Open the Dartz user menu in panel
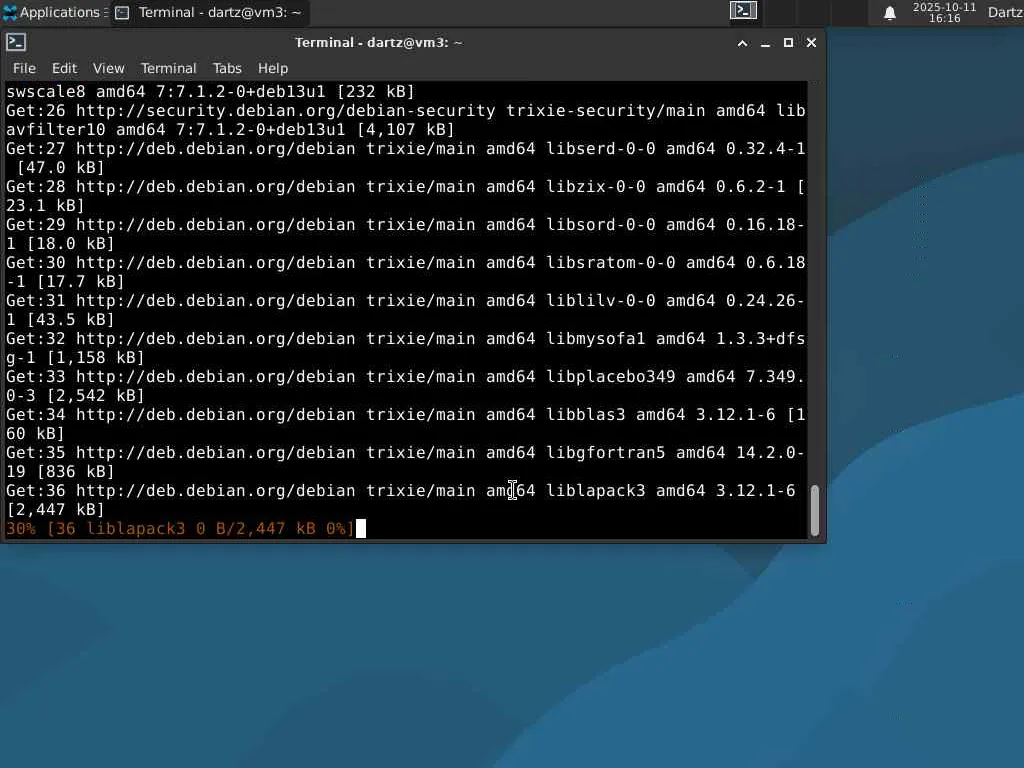Image resolution: width=1024 pixels, height=768 pixels. pos(1005,12)
